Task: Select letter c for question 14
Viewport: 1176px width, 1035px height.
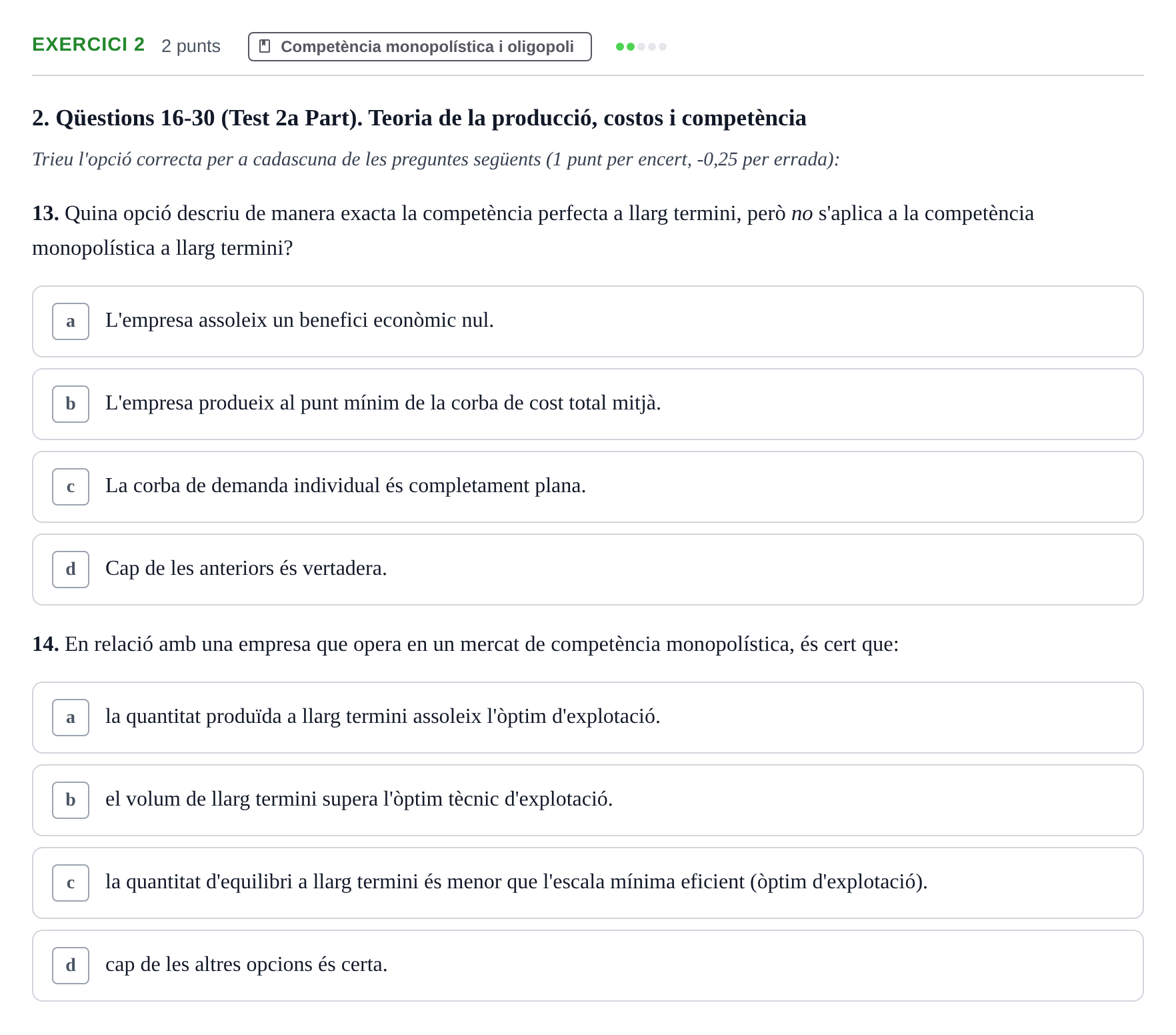Action: click(71, 883)
